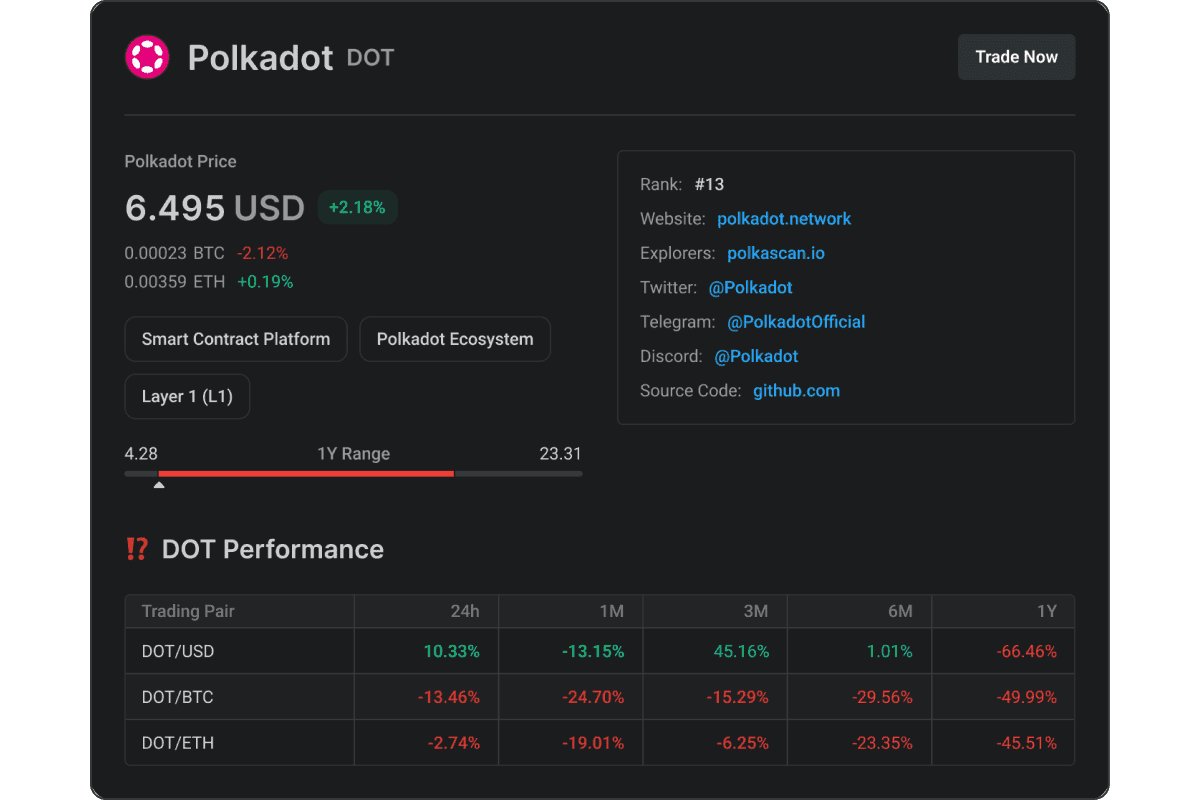Click the -23.35% cell in the table
This screenshot has height=800, width=1200.
[x=881, y=743]
